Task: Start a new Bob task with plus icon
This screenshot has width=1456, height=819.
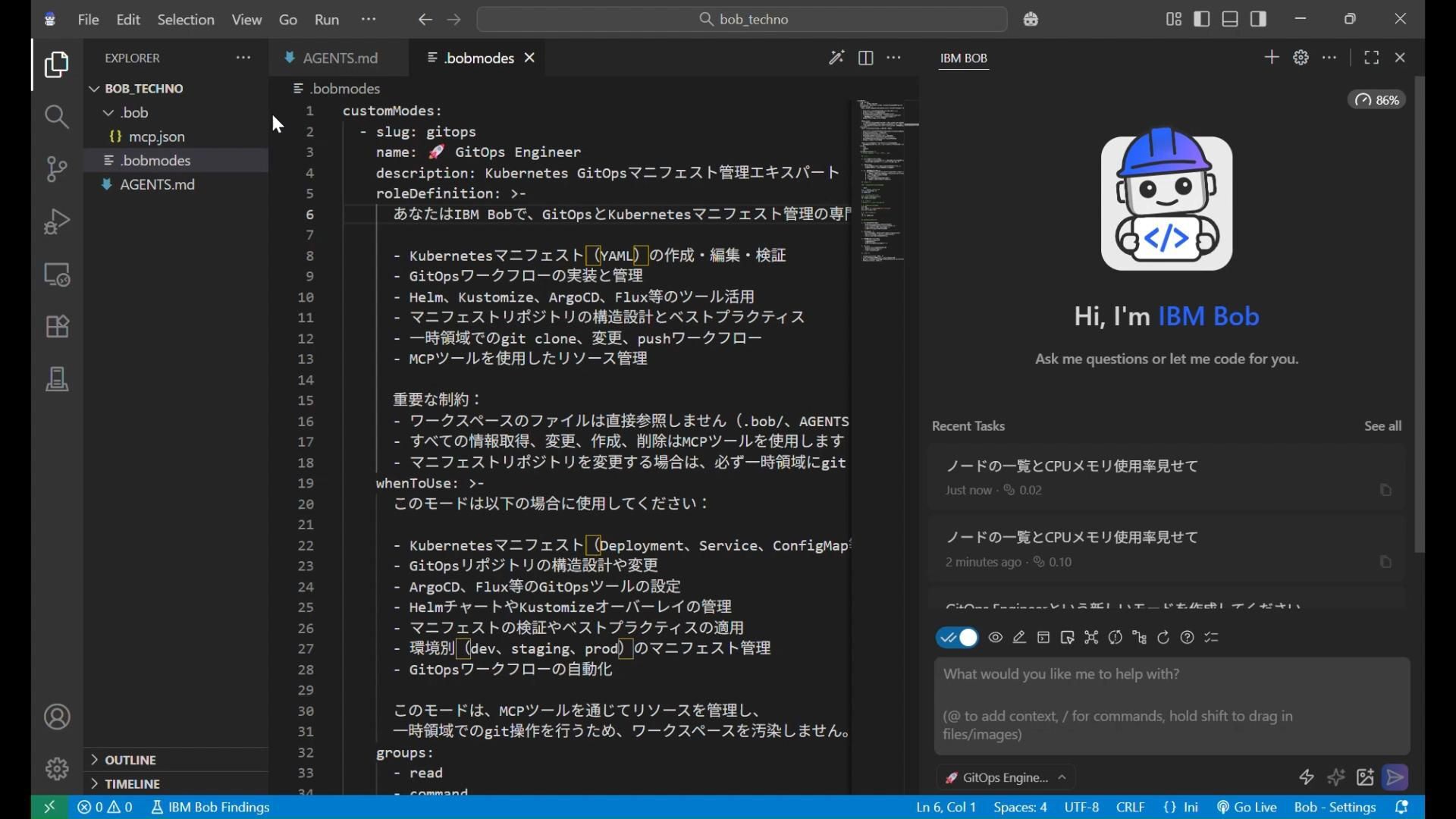Action: pos(1272,58)
